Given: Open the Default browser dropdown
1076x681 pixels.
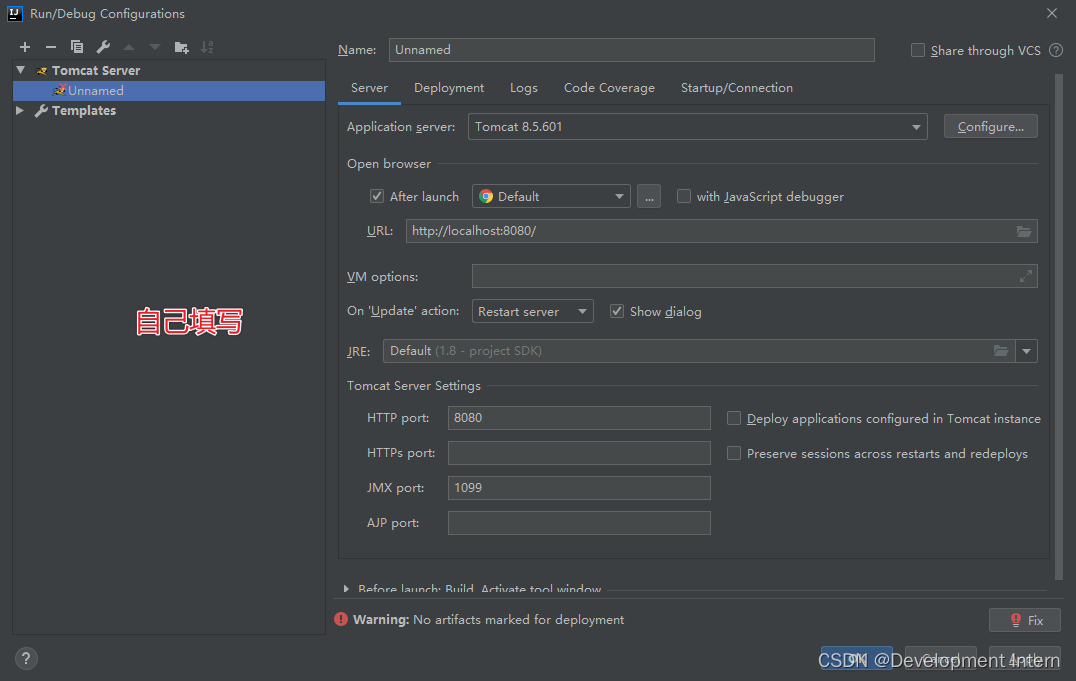Looking at the screenshot, I should pos(551,196).
